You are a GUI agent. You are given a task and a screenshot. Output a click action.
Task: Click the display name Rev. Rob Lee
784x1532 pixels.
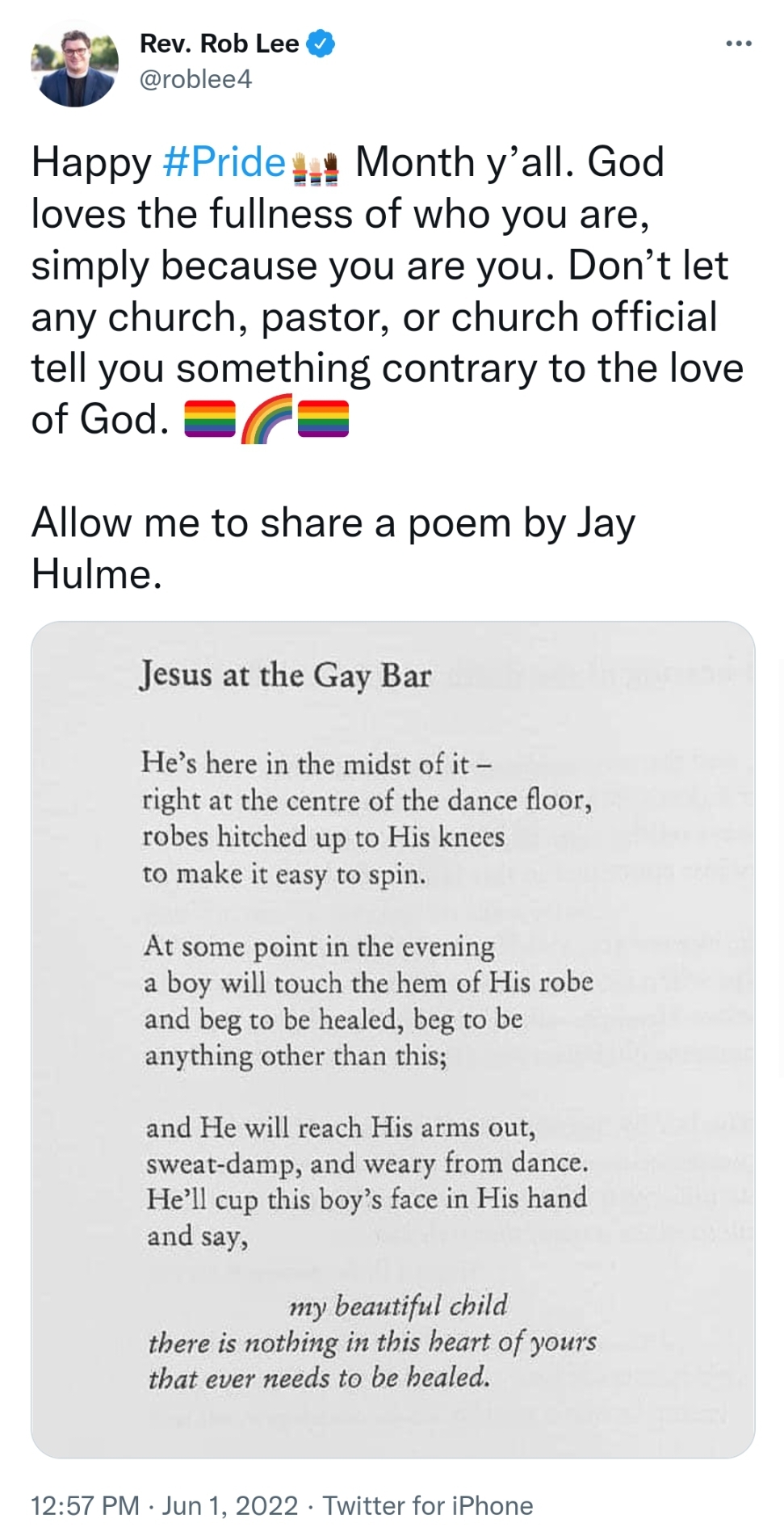coord(219,44)
